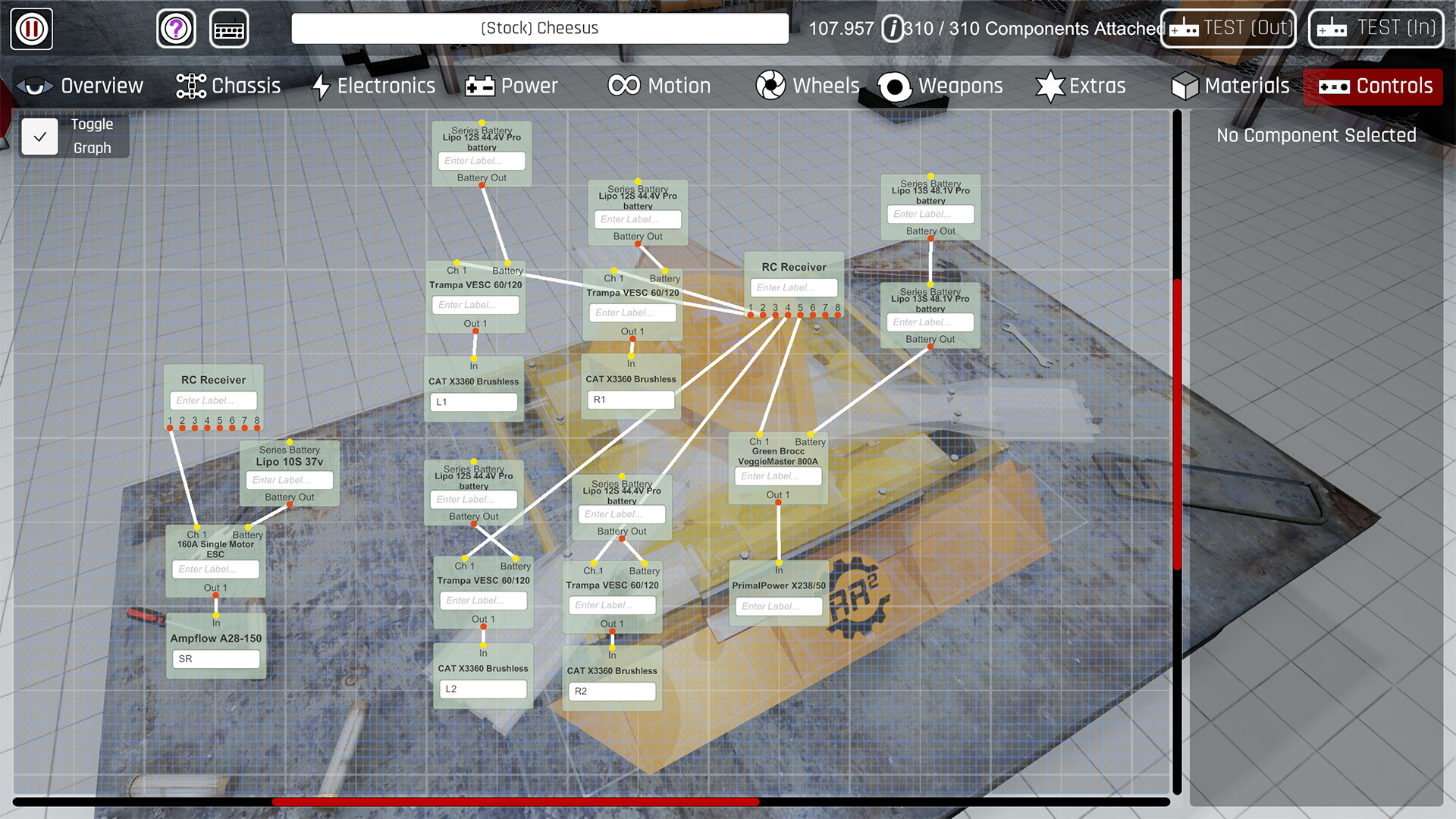Select the Weapons aperture icon
Viewport: 1456px width, 819px height.
[895, 86]
